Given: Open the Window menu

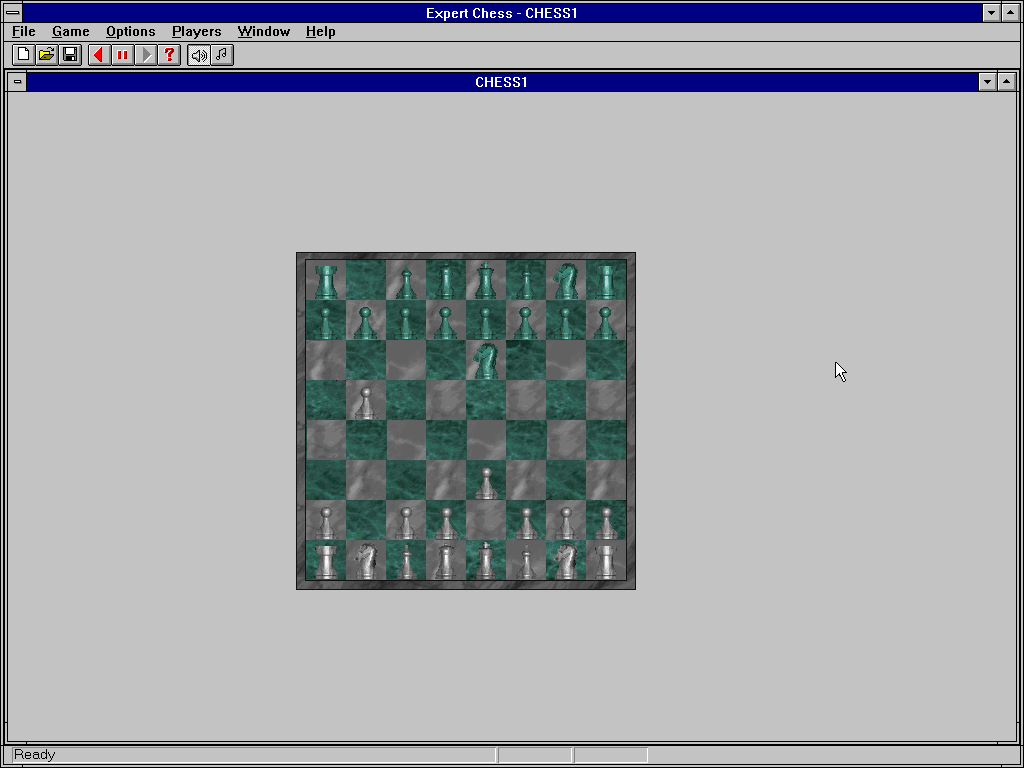Looking at the screenshot, I should pyautogui.click(x=263, y=31).
